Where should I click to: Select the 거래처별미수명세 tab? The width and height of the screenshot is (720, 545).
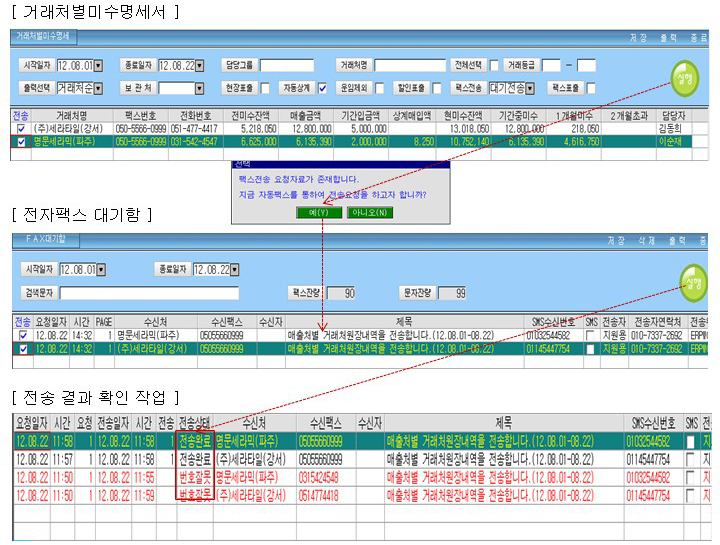point(43,36)
